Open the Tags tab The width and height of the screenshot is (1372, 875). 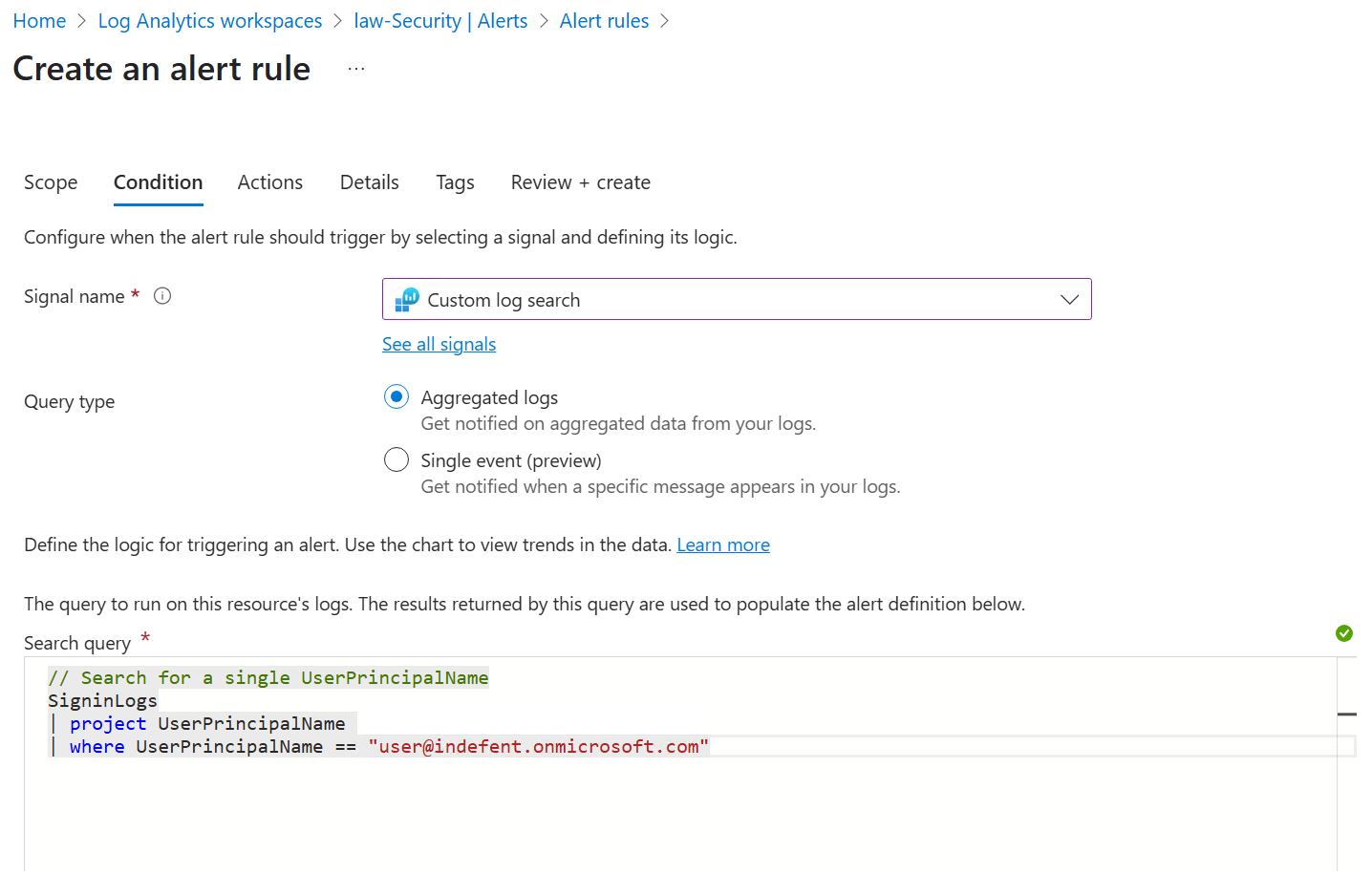[455, 182]
